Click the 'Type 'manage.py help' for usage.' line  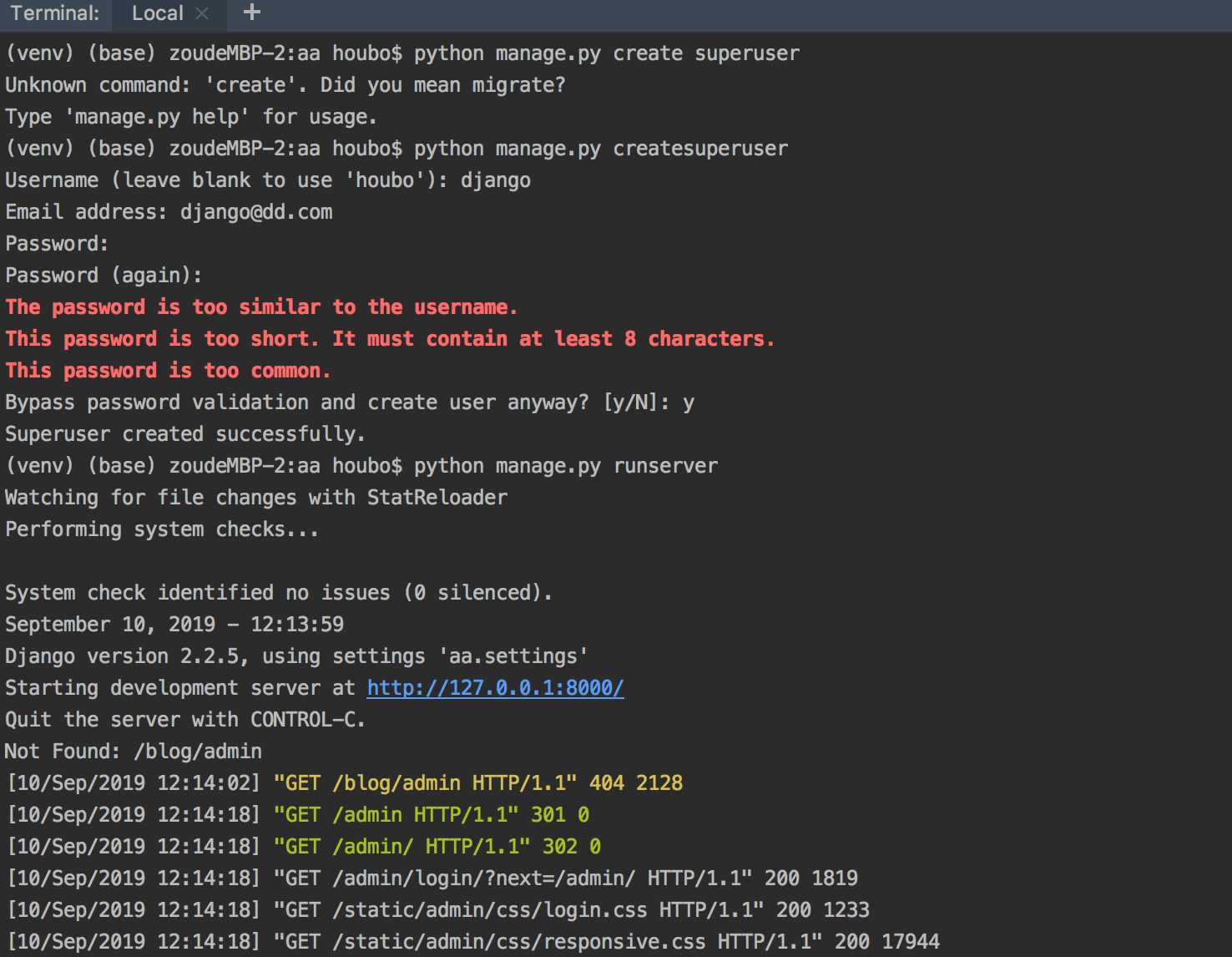coord(191,117)
